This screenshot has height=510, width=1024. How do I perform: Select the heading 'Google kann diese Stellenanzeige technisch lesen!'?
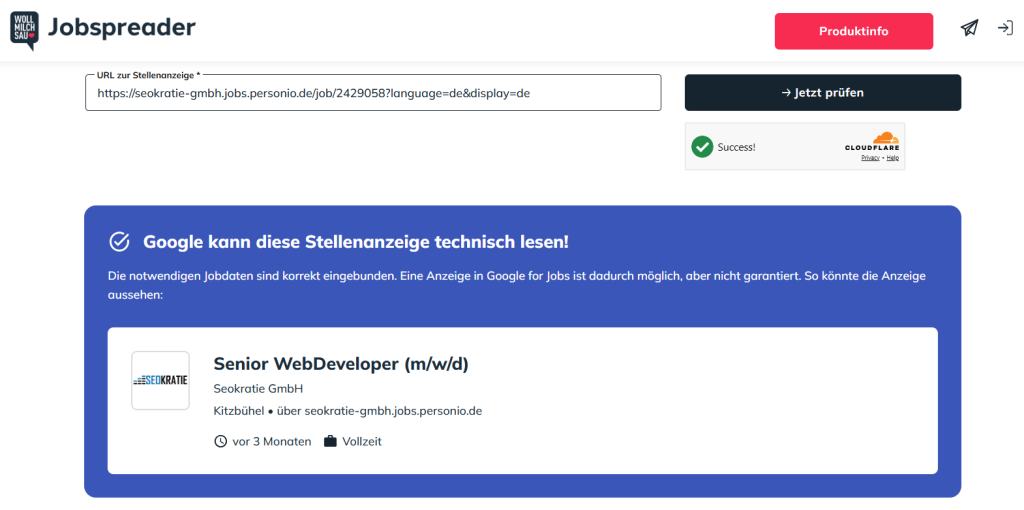[356, 242]
